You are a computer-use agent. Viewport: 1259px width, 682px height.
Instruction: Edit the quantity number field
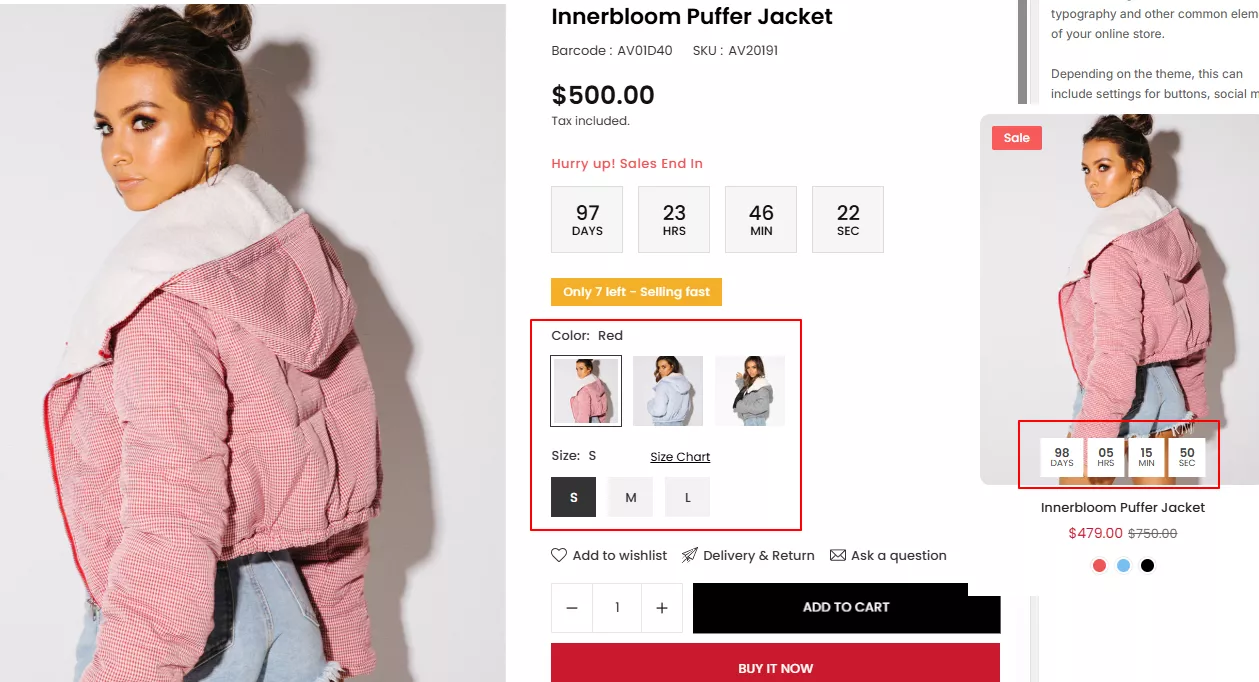click(617, 608)
